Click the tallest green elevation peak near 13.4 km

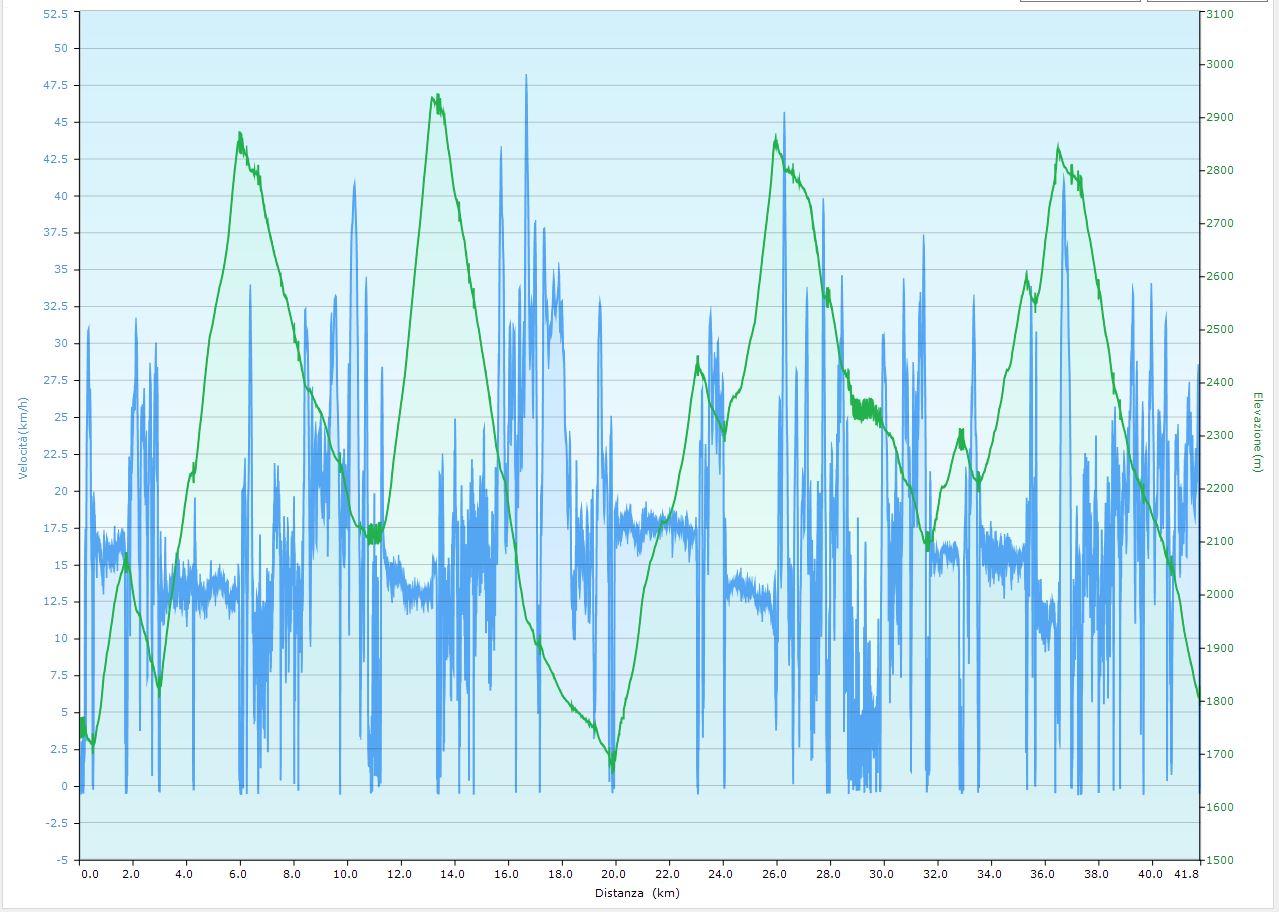point(436,97)
